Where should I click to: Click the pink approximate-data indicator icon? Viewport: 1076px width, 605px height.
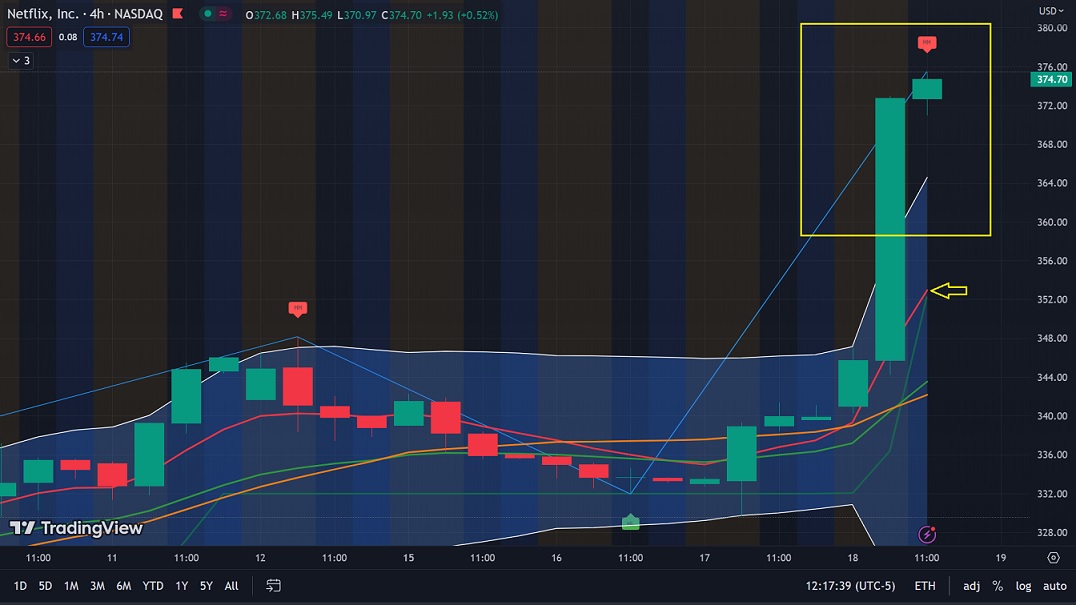(x=223, y=14)
